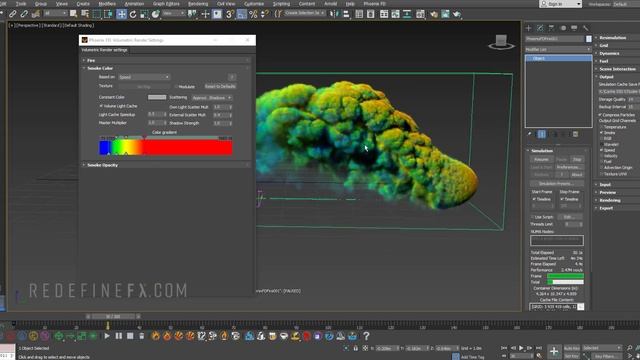This screenshot has width=640, height=360.
Task: Open the Scripting menu
Action: 281,4
